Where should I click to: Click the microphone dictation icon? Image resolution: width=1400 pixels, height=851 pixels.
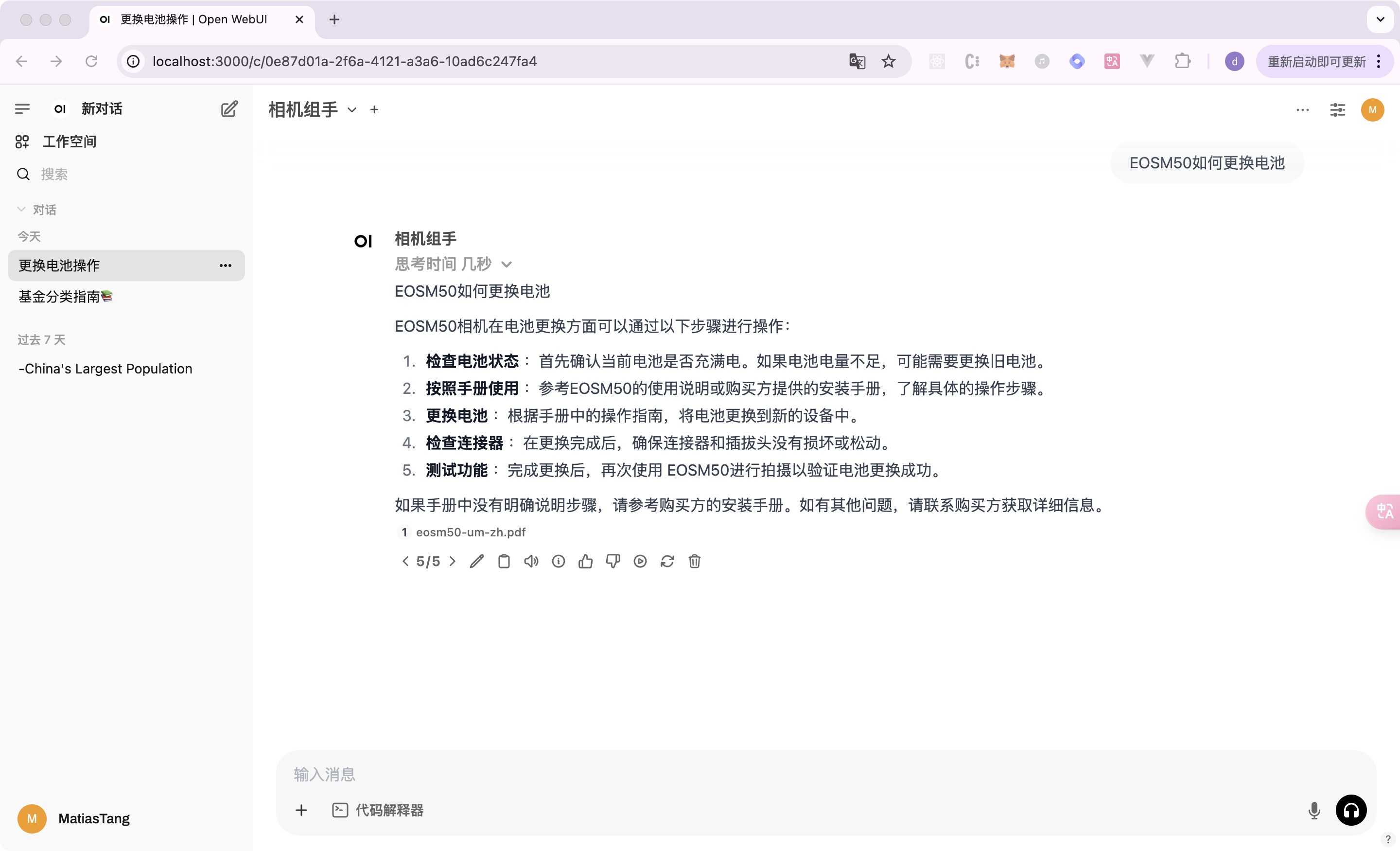pyautogui.click(x=1313, y=810)
